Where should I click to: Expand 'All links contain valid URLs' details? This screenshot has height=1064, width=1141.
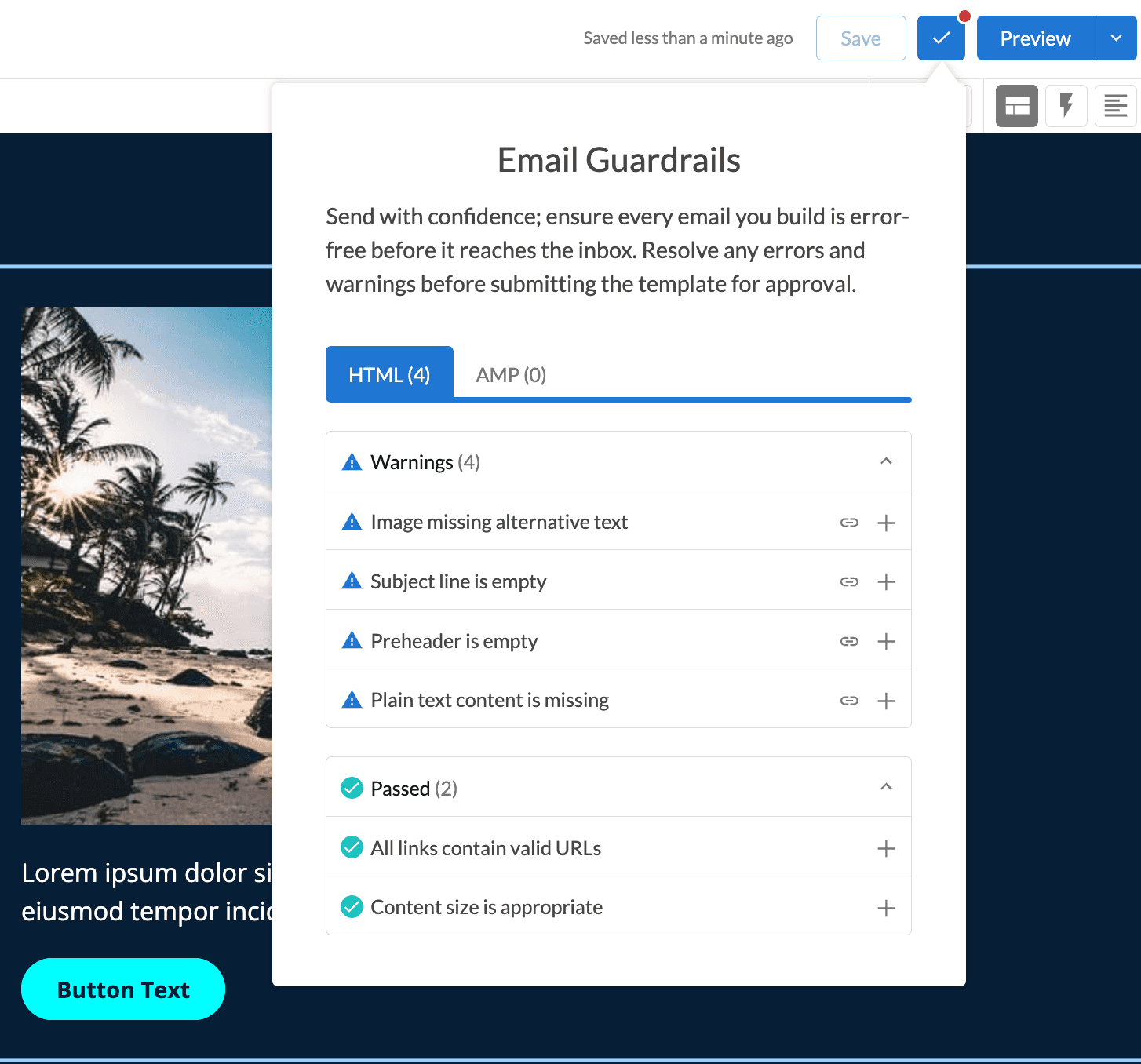point(886,848)
